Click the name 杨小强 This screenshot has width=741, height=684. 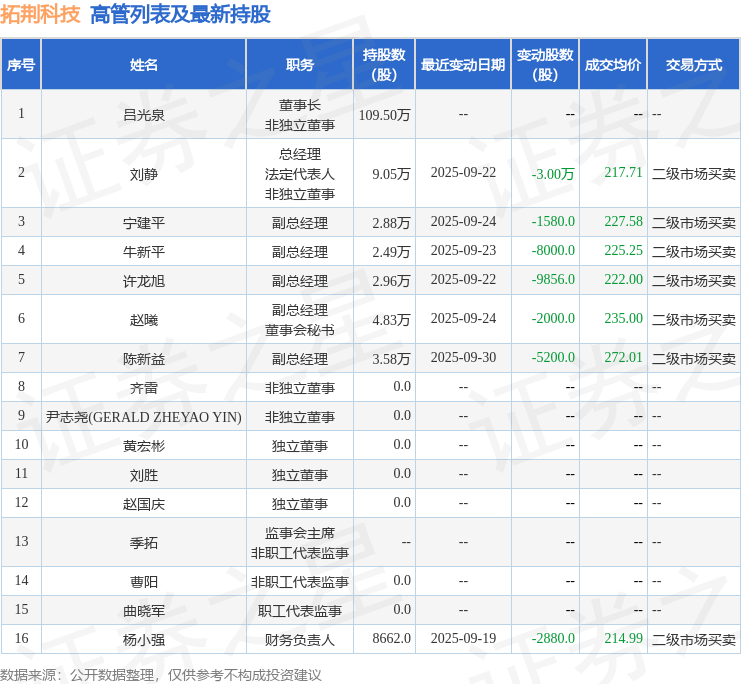point(144,640)
